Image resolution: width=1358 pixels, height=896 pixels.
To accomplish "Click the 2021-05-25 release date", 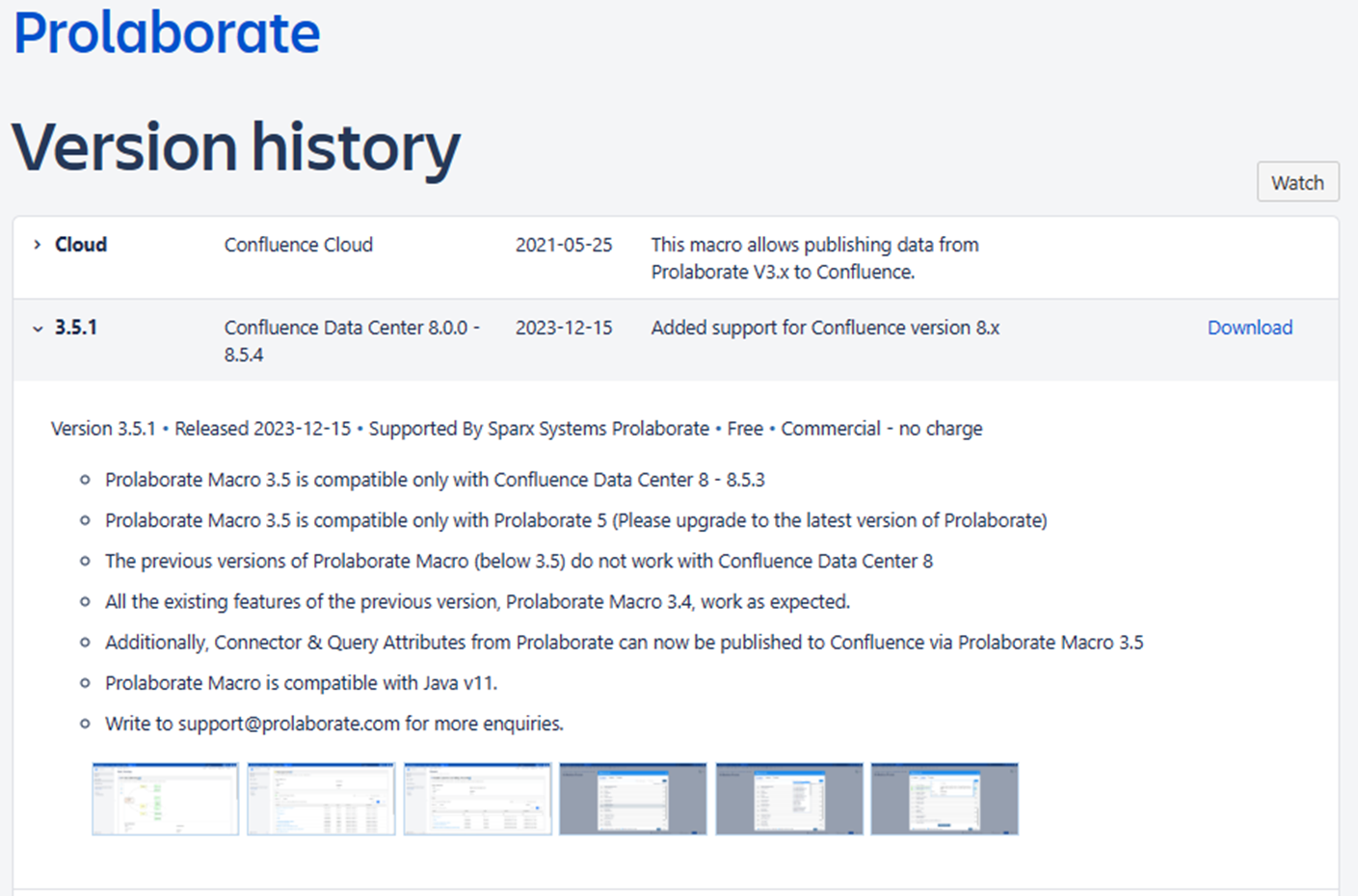I will 564,245.
